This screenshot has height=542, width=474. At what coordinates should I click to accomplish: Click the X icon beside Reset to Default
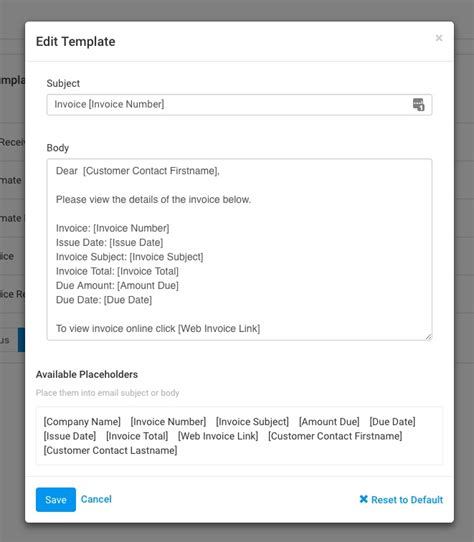[x=363, y=499]
